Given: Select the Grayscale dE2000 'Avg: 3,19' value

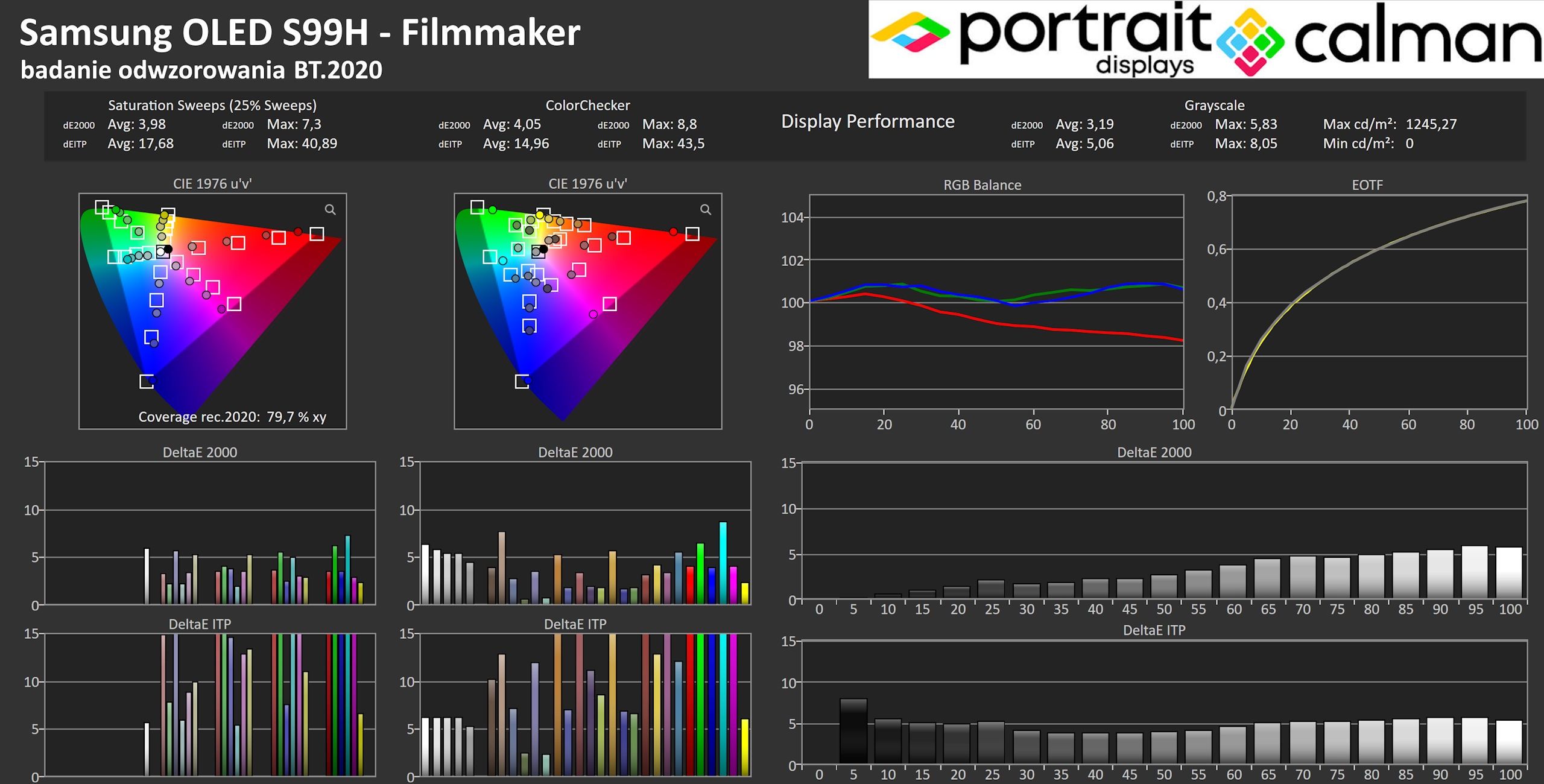Looking at the screenshot, I should point(1084,124).
